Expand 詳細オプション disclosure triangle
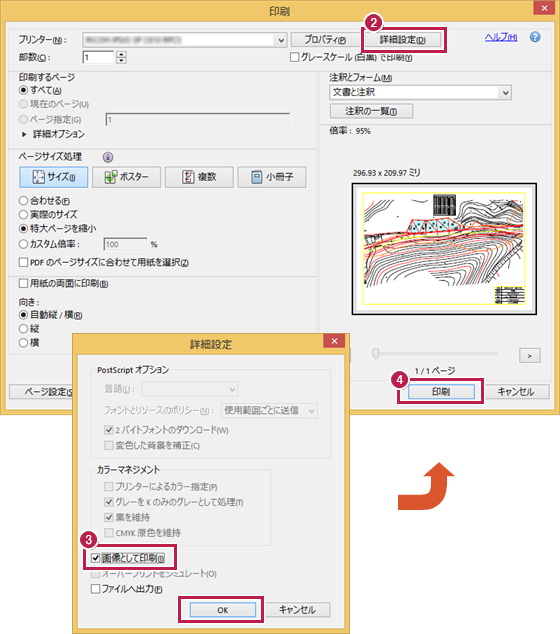 tap(24, 134)
